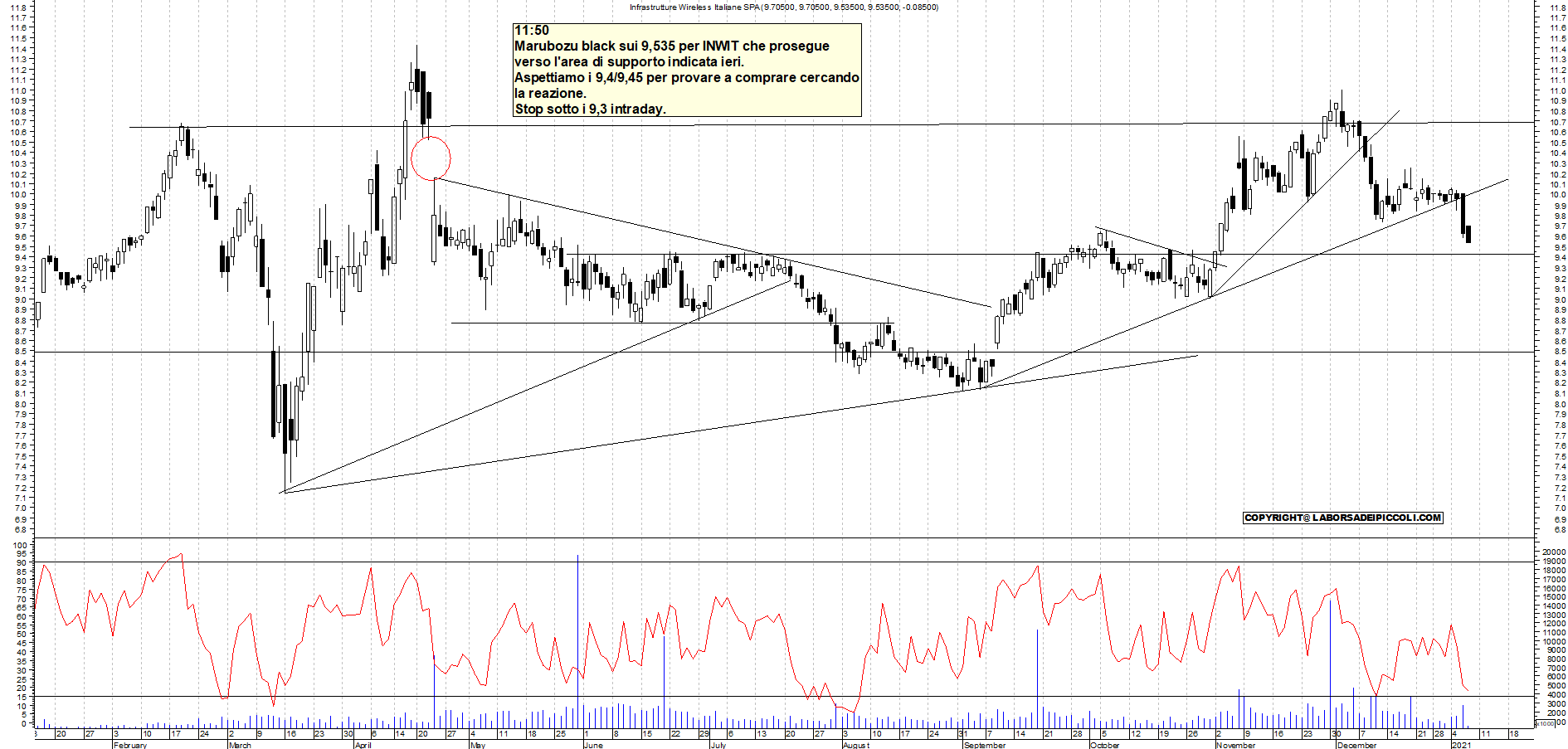
Task: Click the 20000 value on the volume scale
Action: [1554, 552]
